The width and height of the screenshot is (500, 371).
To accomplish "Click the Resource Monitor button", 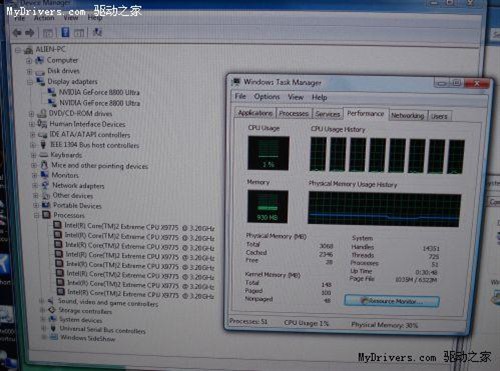I will point(392,301).
